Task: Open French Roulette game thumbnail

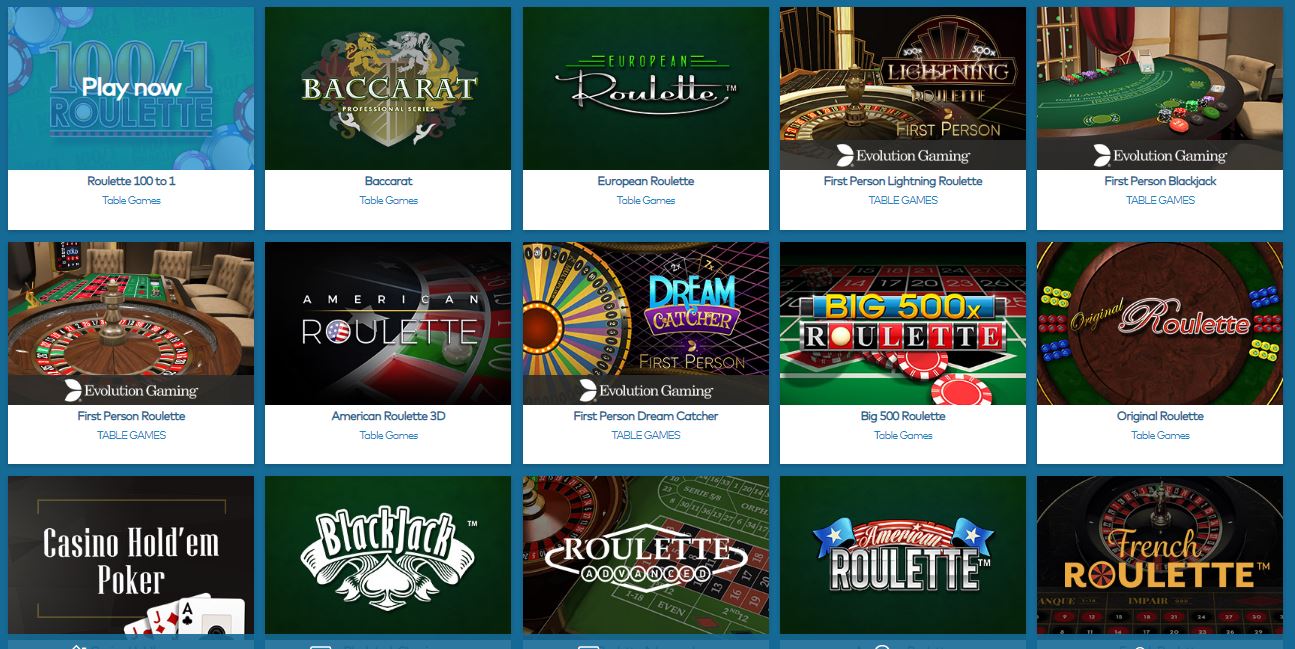Action: 1160,556
